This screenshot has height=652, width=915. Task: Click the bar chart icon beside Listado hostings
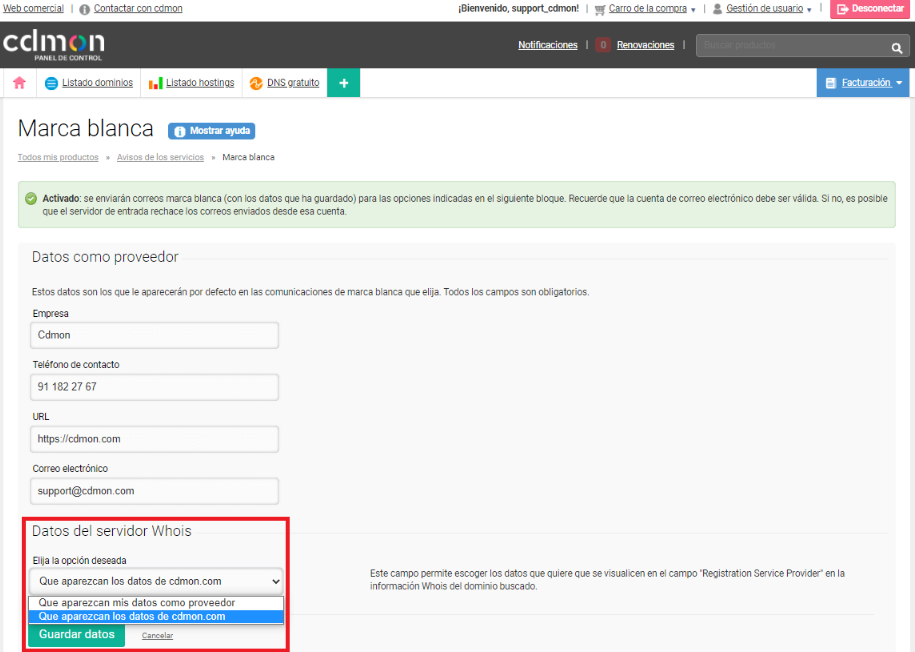pyautogui.click(x=155, y=83)
